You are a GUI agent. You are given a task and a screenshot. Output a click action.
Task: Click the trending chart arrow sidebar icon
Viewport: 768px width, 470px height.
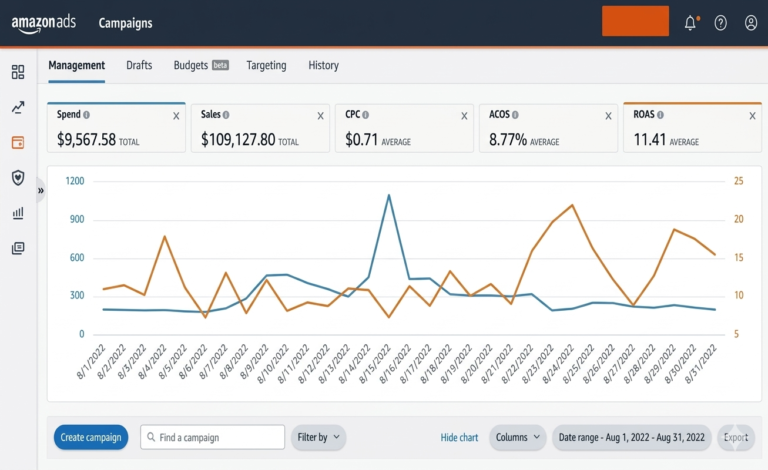18,107
